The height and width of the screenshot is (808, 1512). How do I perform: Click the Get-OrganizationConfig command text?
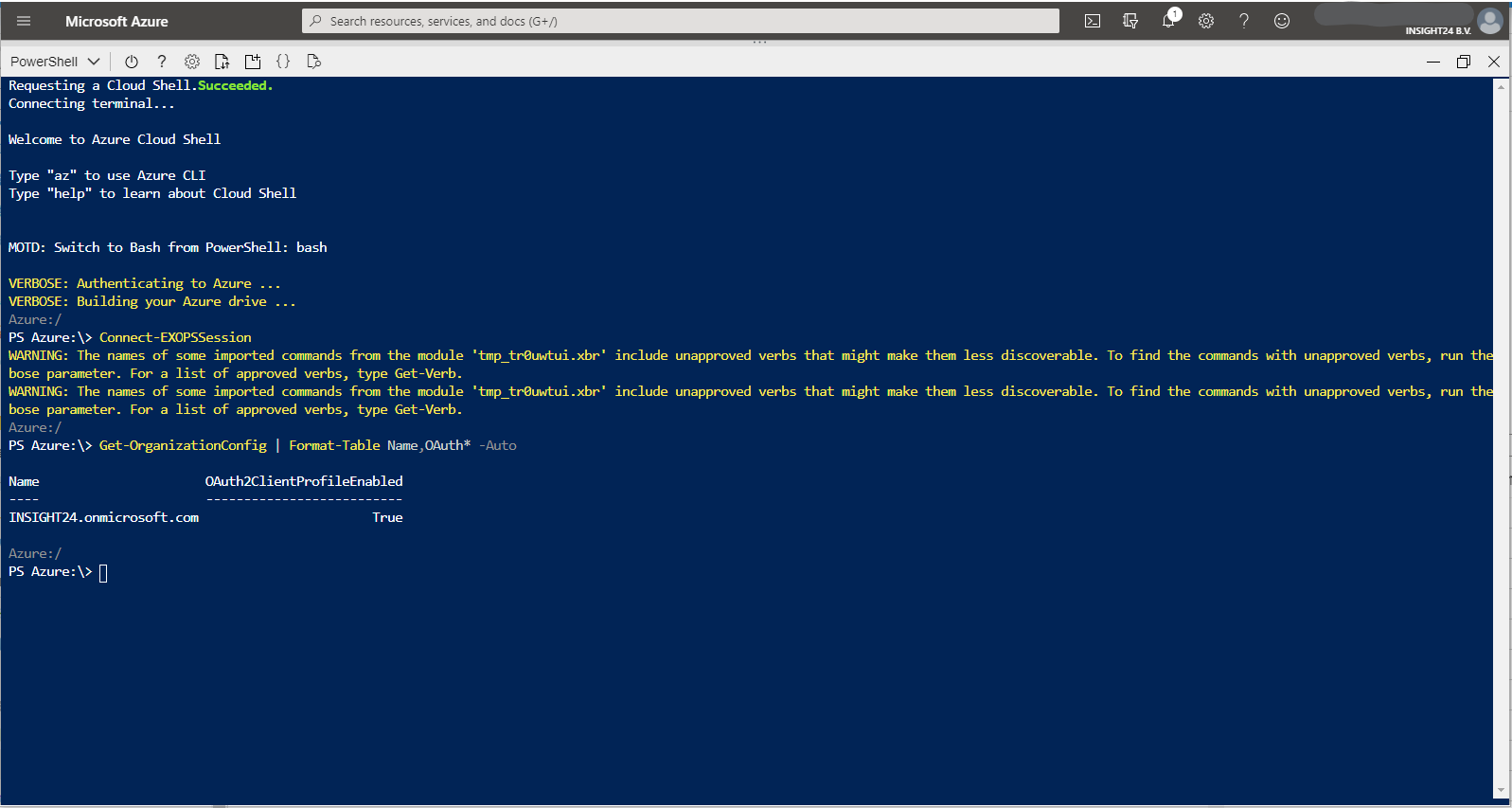[x=183, y=445]
